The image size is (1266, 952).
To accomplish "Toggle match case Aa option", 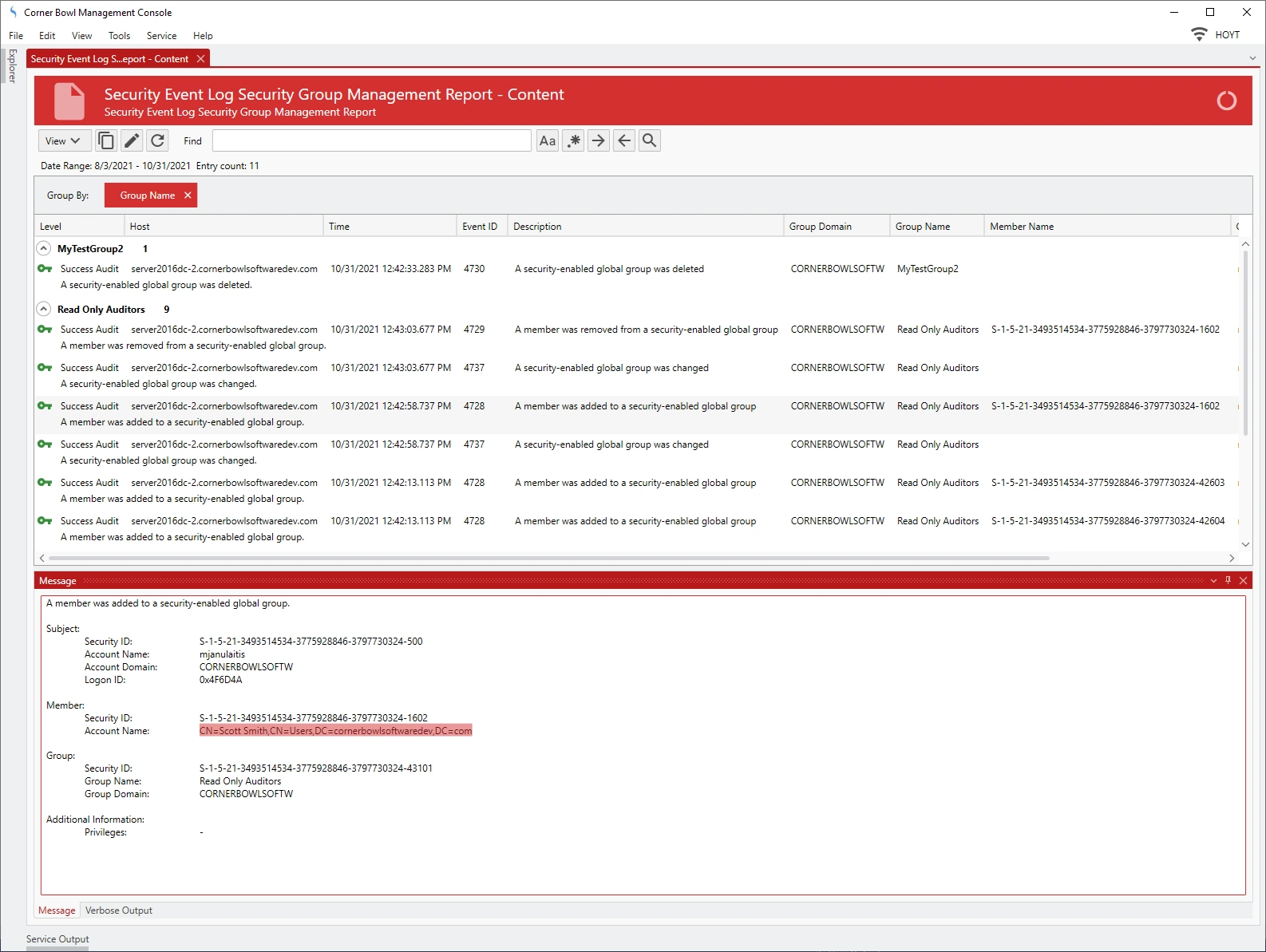I will coord(548,141).
